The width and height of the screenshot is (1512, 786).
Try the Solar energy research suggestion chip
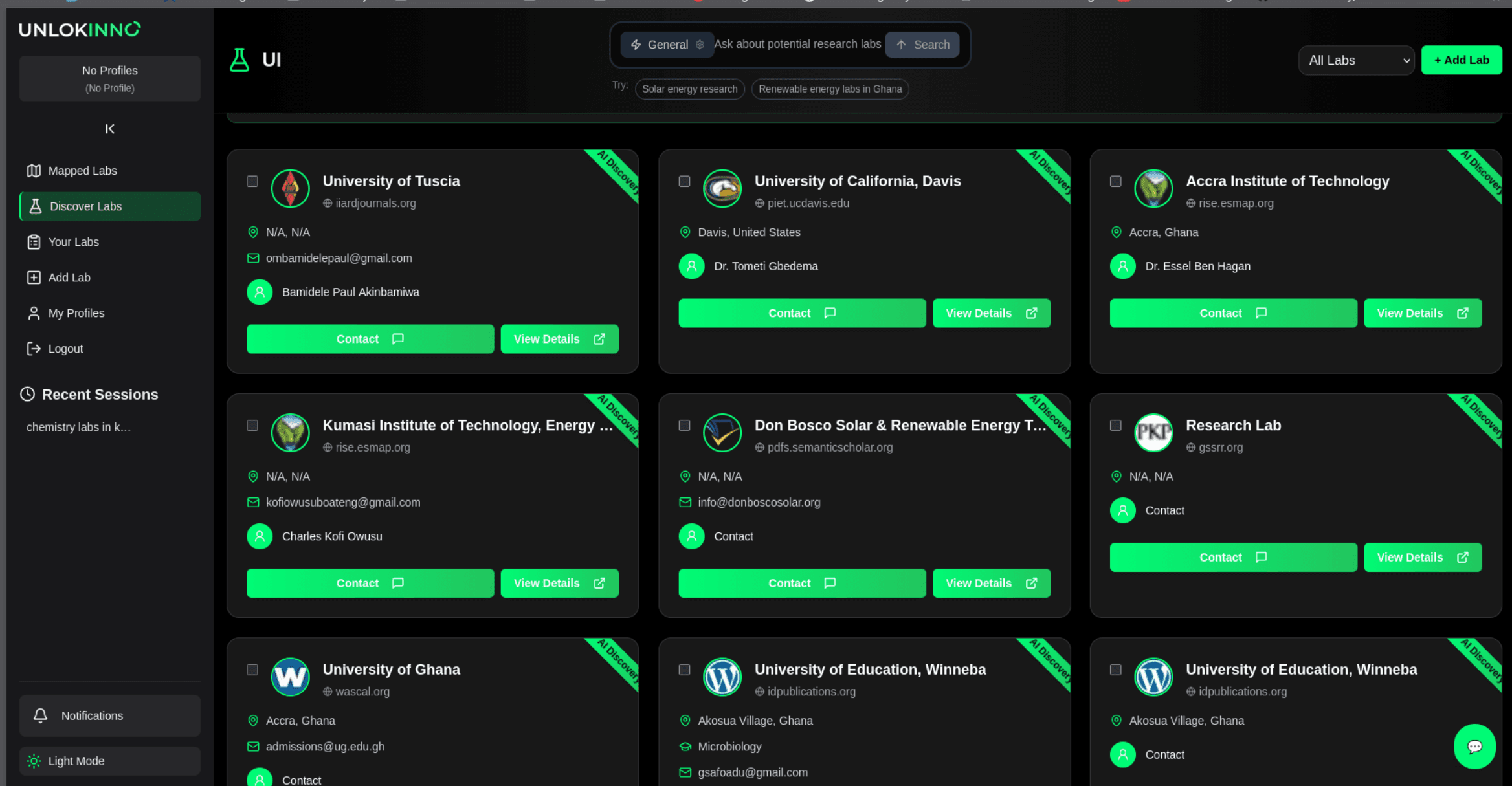(689, 89)
